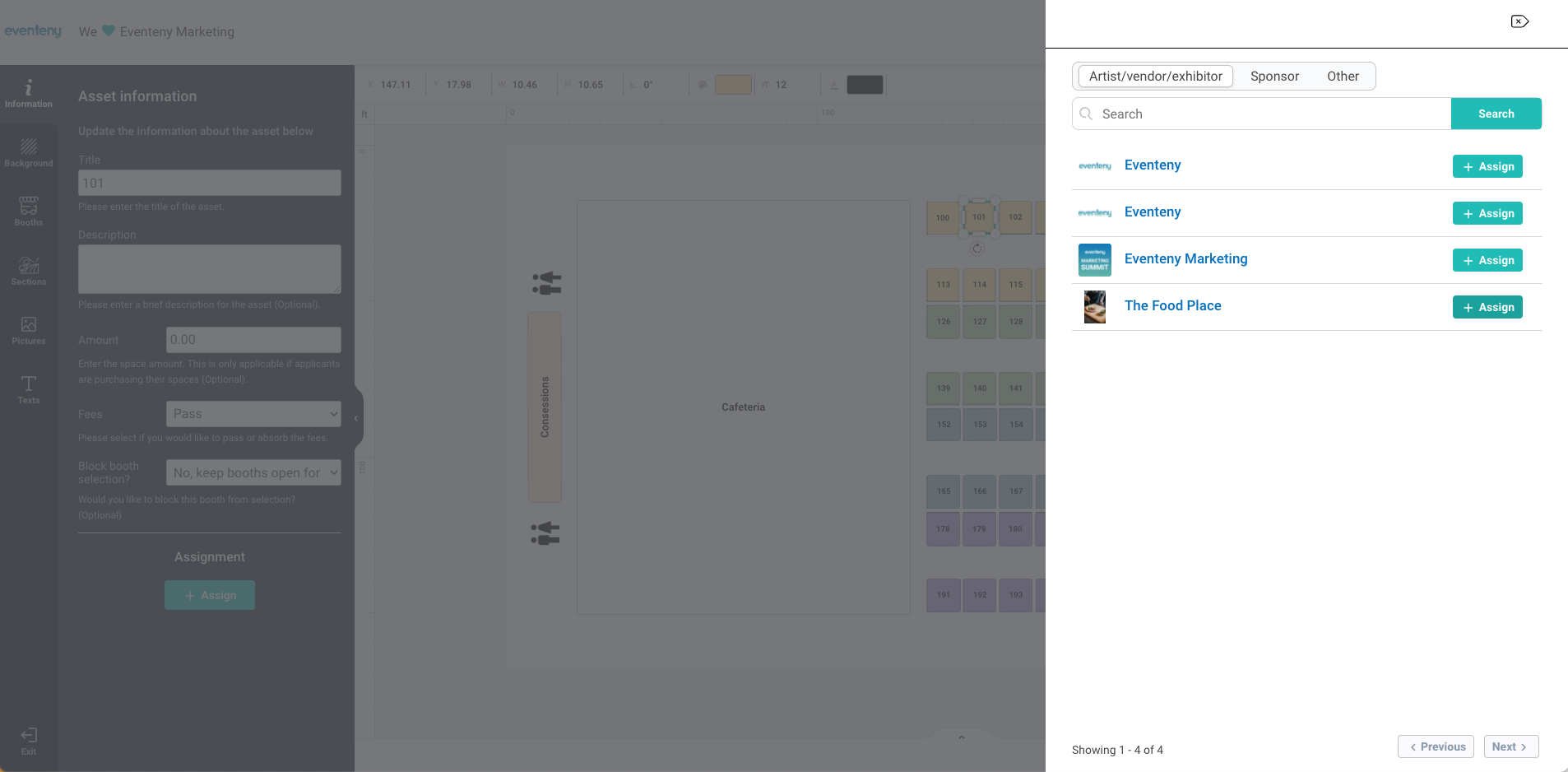The width and height of the screenshot is (1568, 772).
Task: Click the width value 10.46
Action: pyautogui.click(x=524, y=85)
